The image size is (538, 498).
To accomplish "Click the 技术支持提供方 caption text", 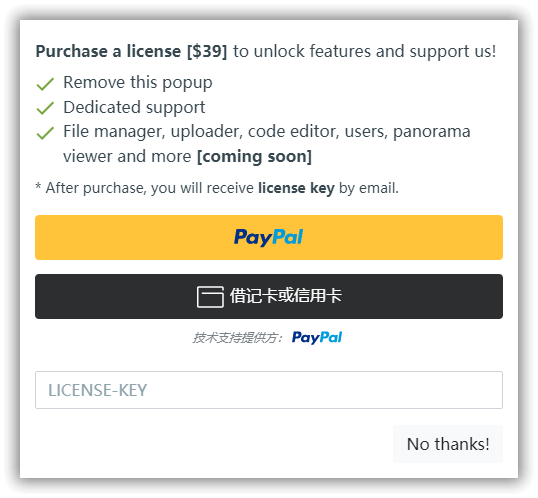I will pyautogui.click(x=237, y=338).
